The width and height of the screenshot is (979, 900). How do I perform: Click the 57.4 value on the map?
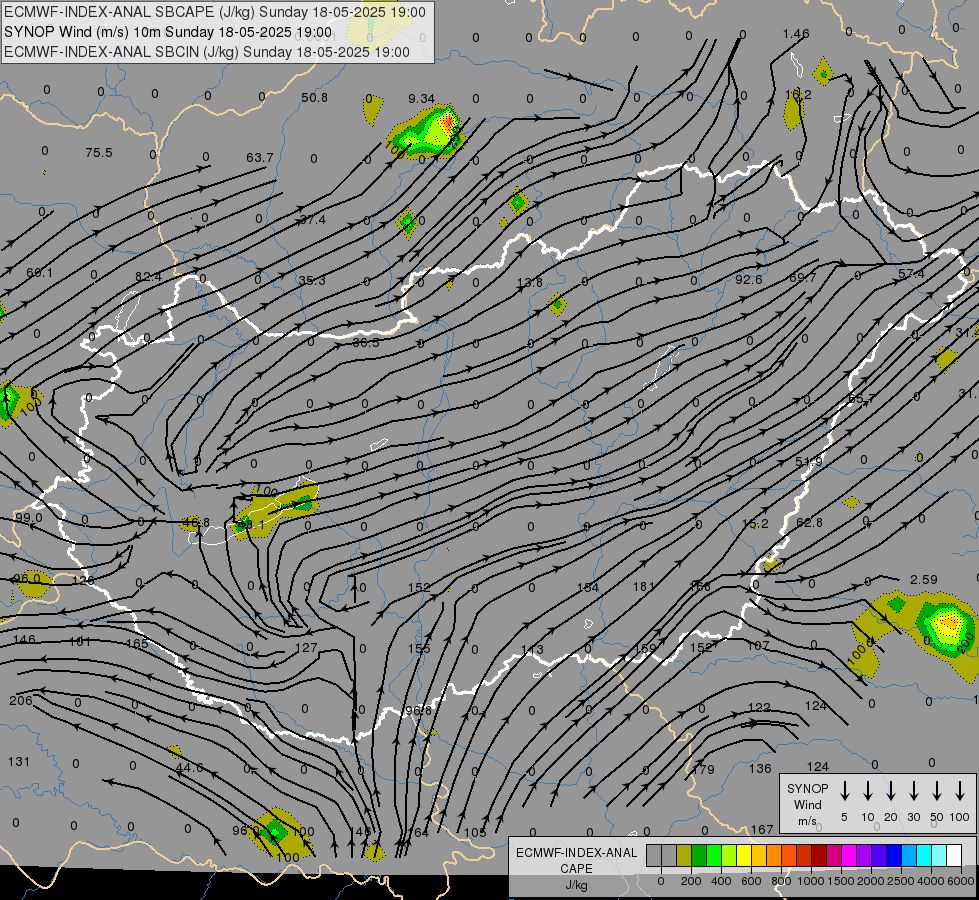(912, 273)
